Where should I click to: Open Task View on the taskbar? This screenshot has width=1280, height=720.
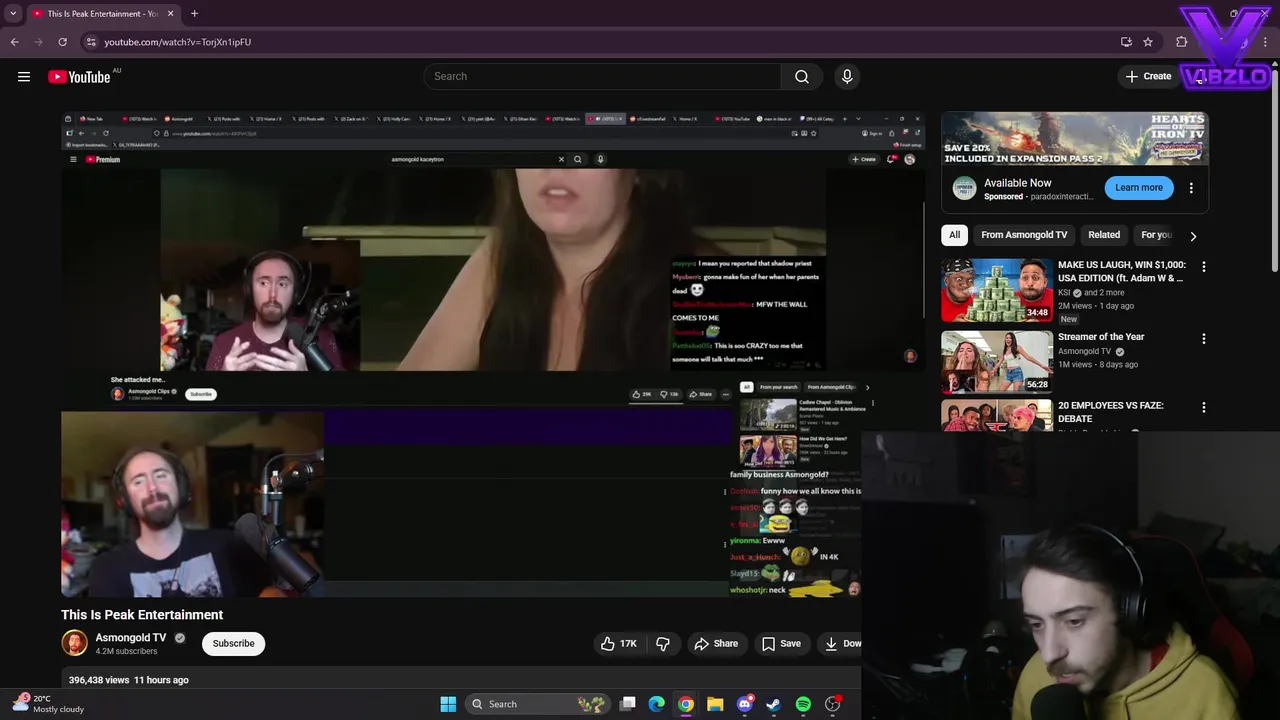pyautogui.click(x=628, y=704)
